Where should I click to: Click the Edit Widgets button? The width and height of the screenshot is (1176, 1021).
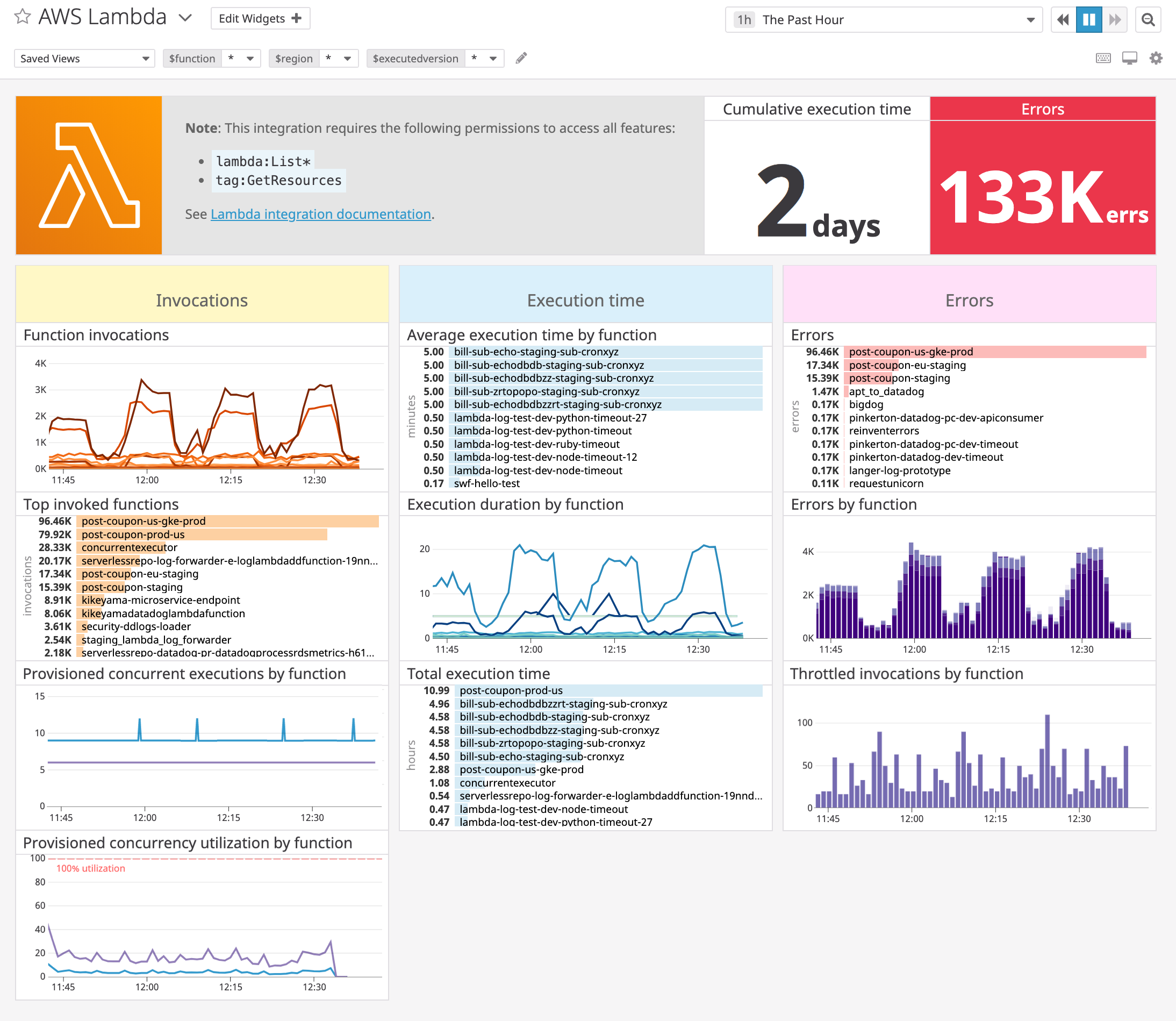(x=260, y=18)
